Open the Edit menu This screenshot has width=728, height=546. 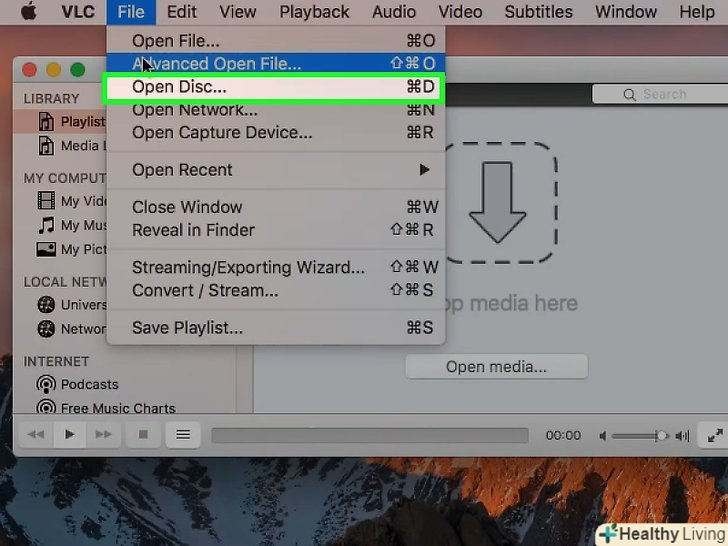click(x=182, y=12)
